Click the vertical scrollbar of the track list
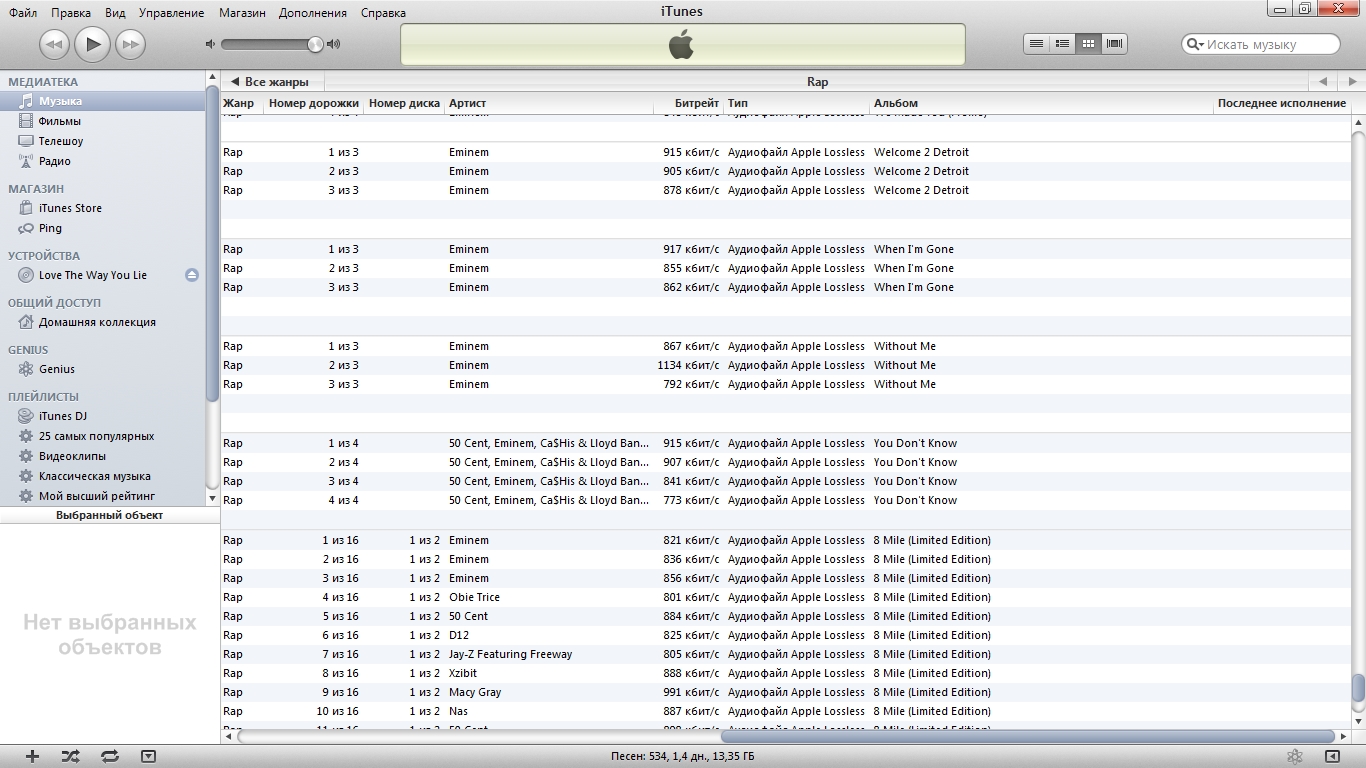 [x=1358, y=688]
